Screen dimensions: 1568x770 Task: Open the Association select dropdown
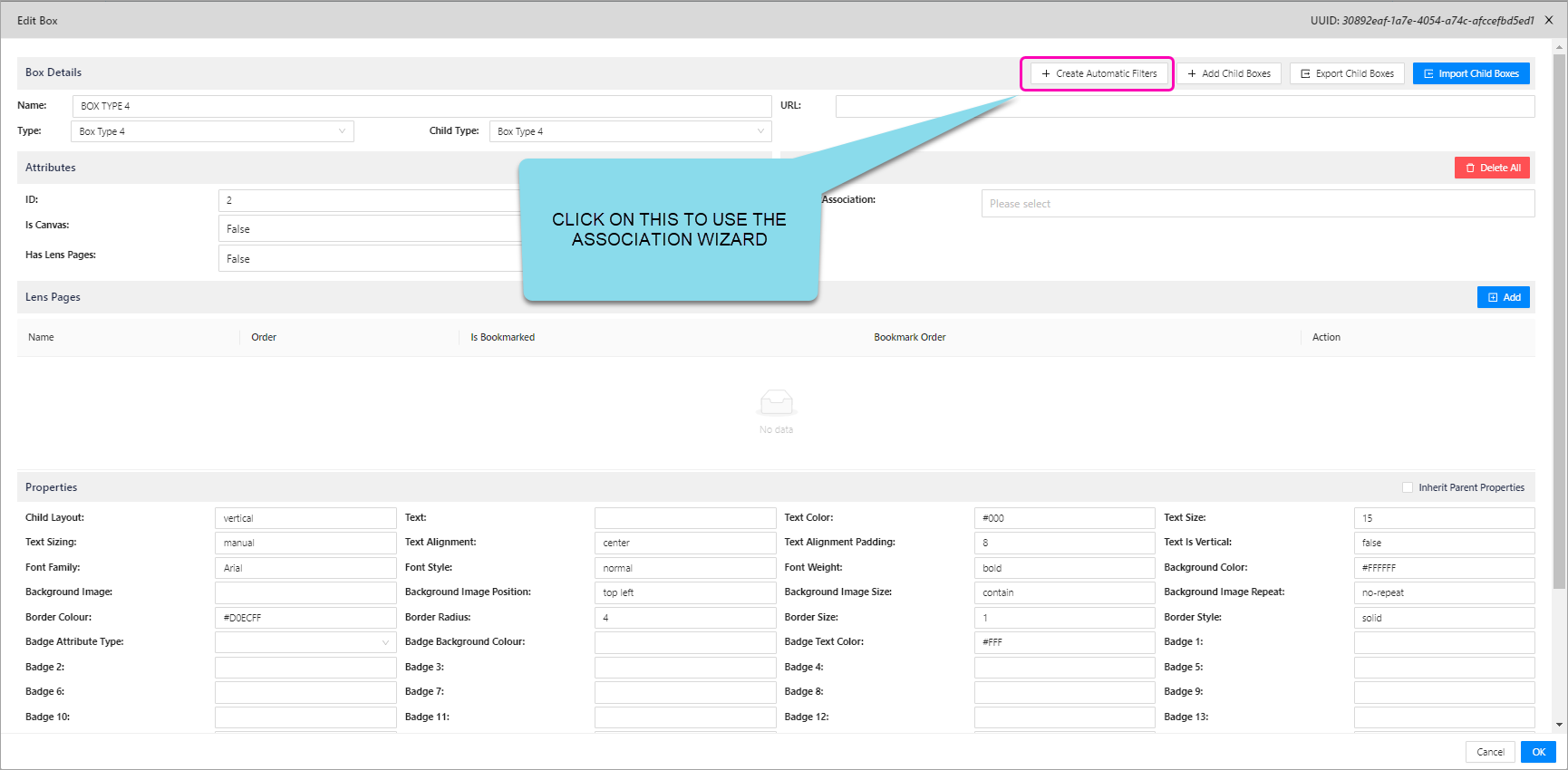[1257, 204]
